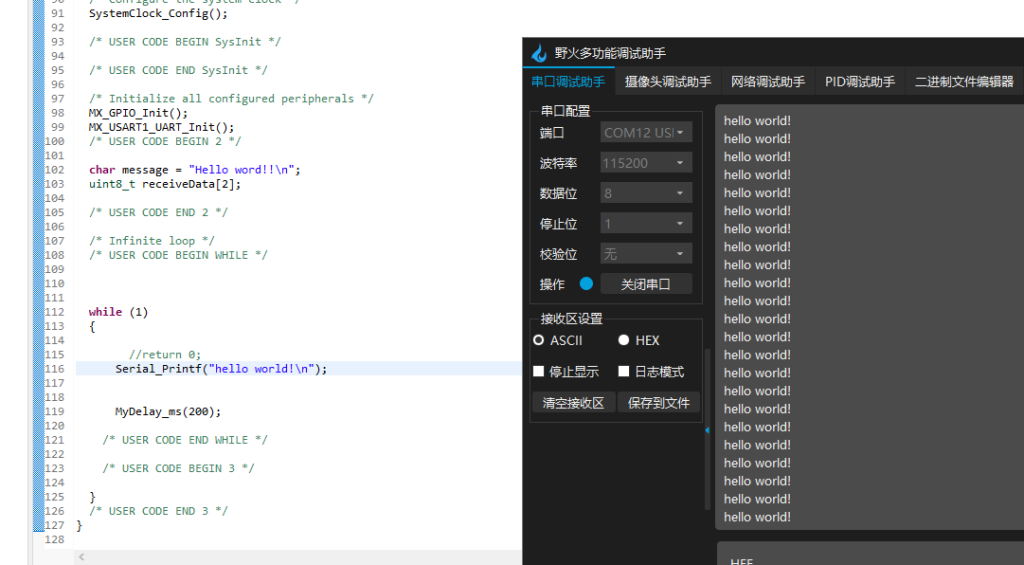Screen dimensions: 1024x565
Task: Click the flame logo of 野火多功能调试助手
Action: (x=539, y=53)
